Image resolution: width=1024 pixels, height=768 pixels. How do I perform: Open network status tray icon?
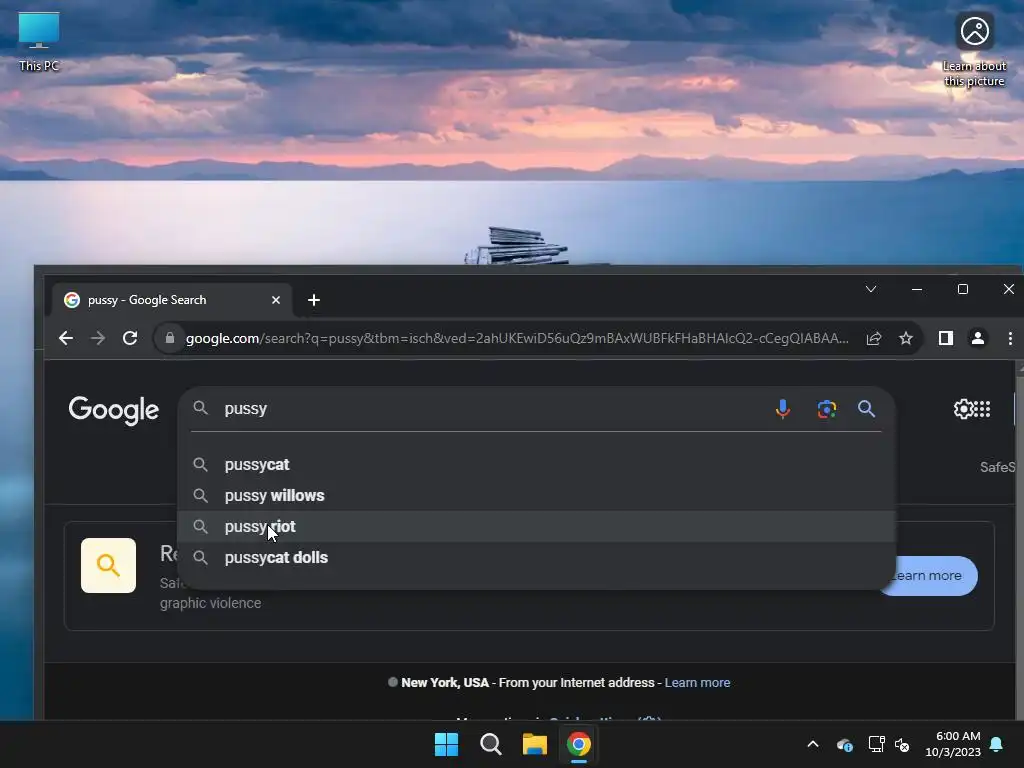876,744
